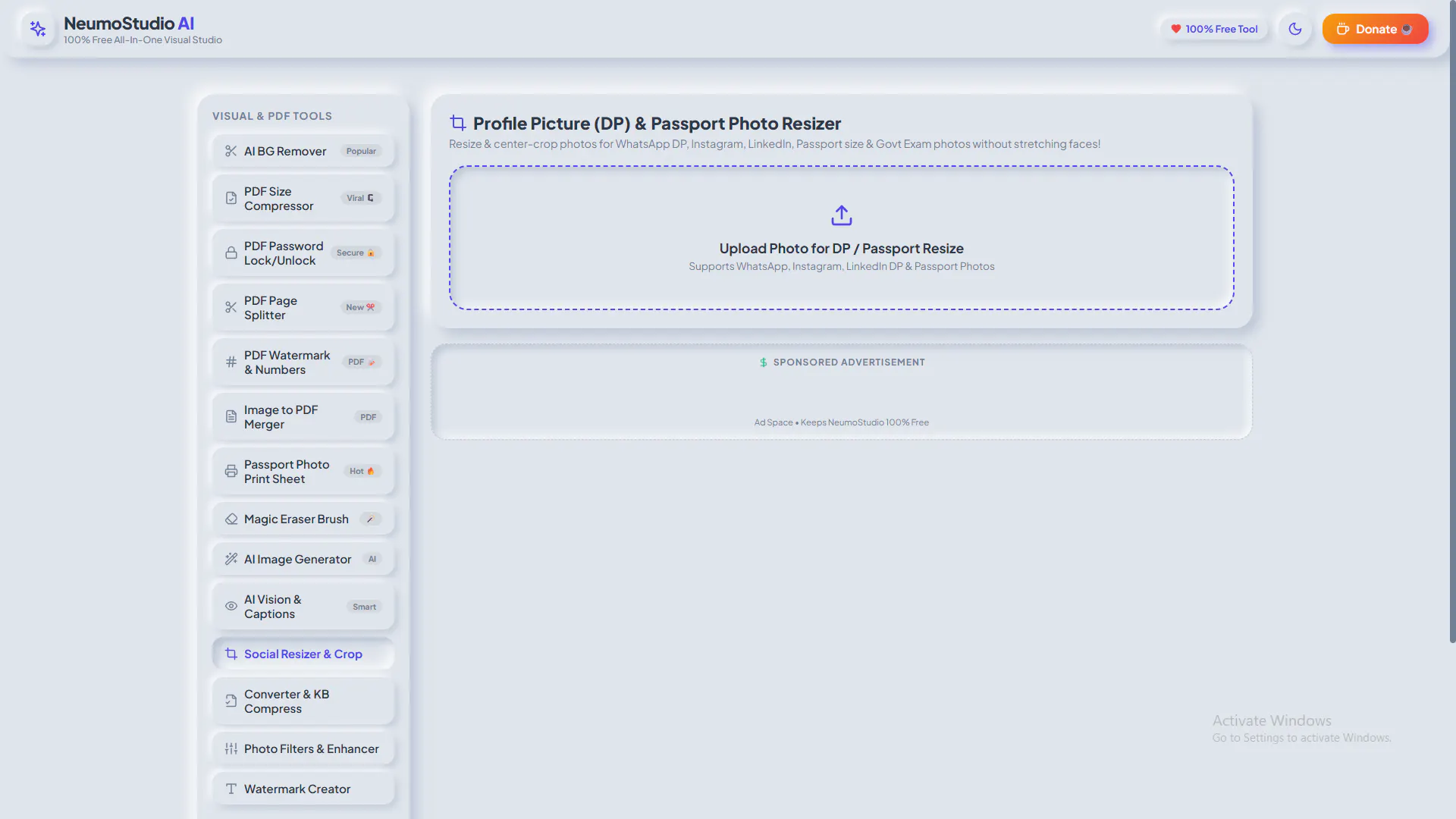Image resolution: width=1456 pixels, height=819 pixels.
Task: Click the PDF Password Lock/Unlock padlock icon
Action: click(x=231, y=253)
